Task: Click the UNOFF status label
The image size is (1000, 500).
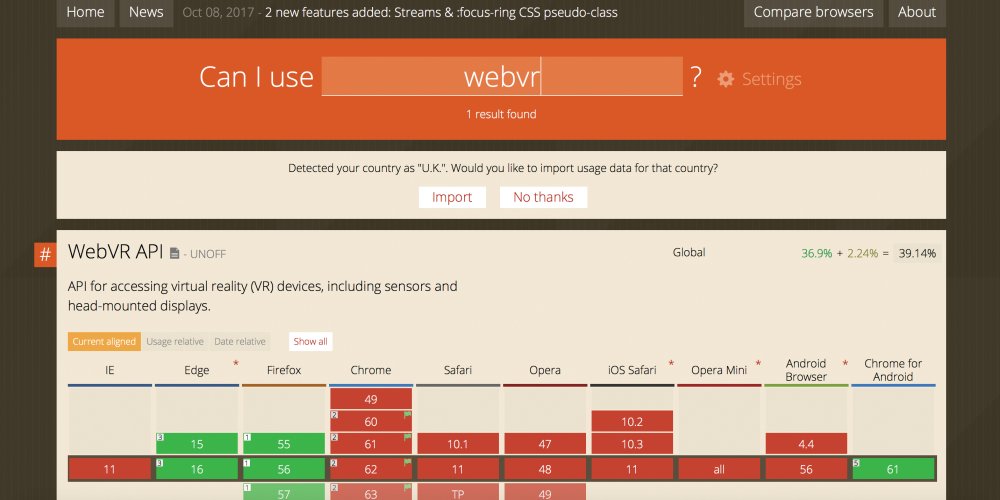Action: point(208,254)
